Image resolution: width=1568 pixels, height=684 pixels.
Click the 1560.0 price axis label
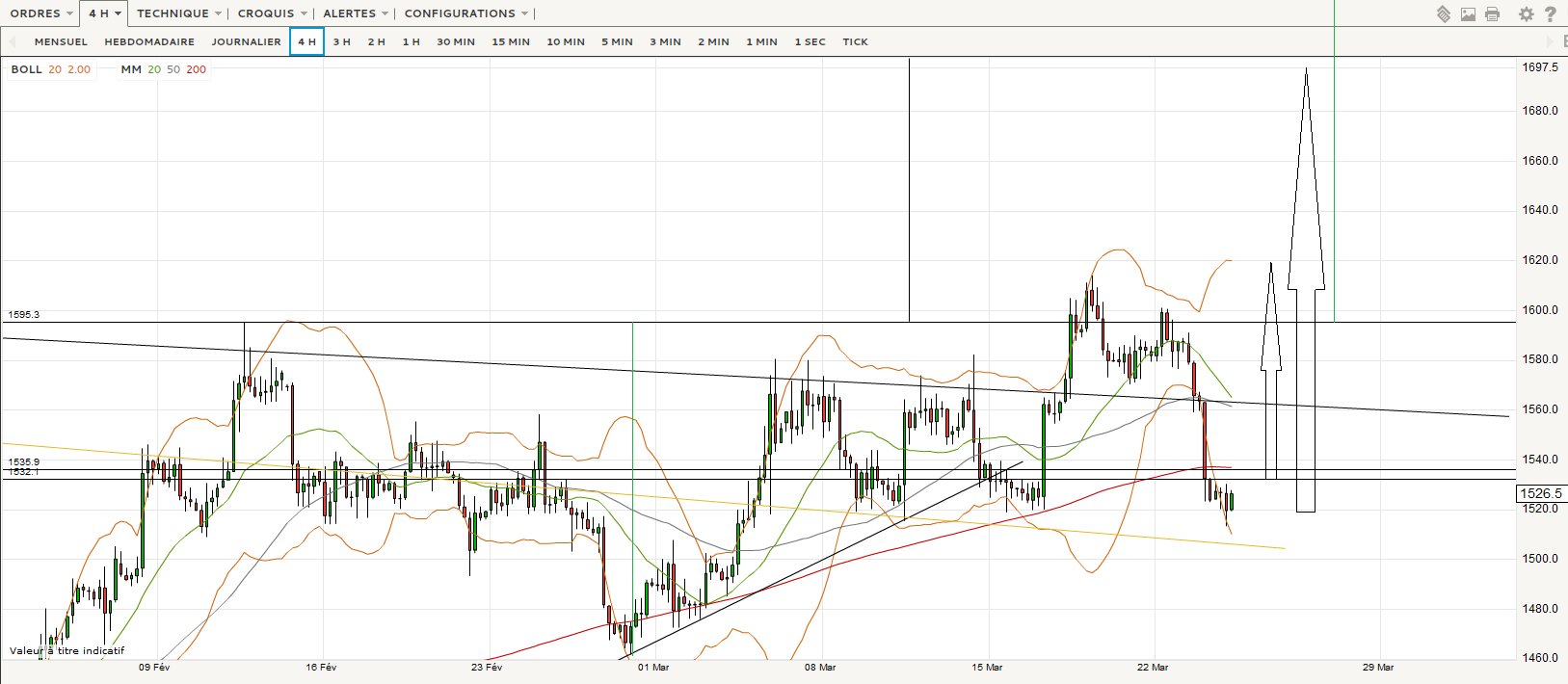tap(1540, 408)
